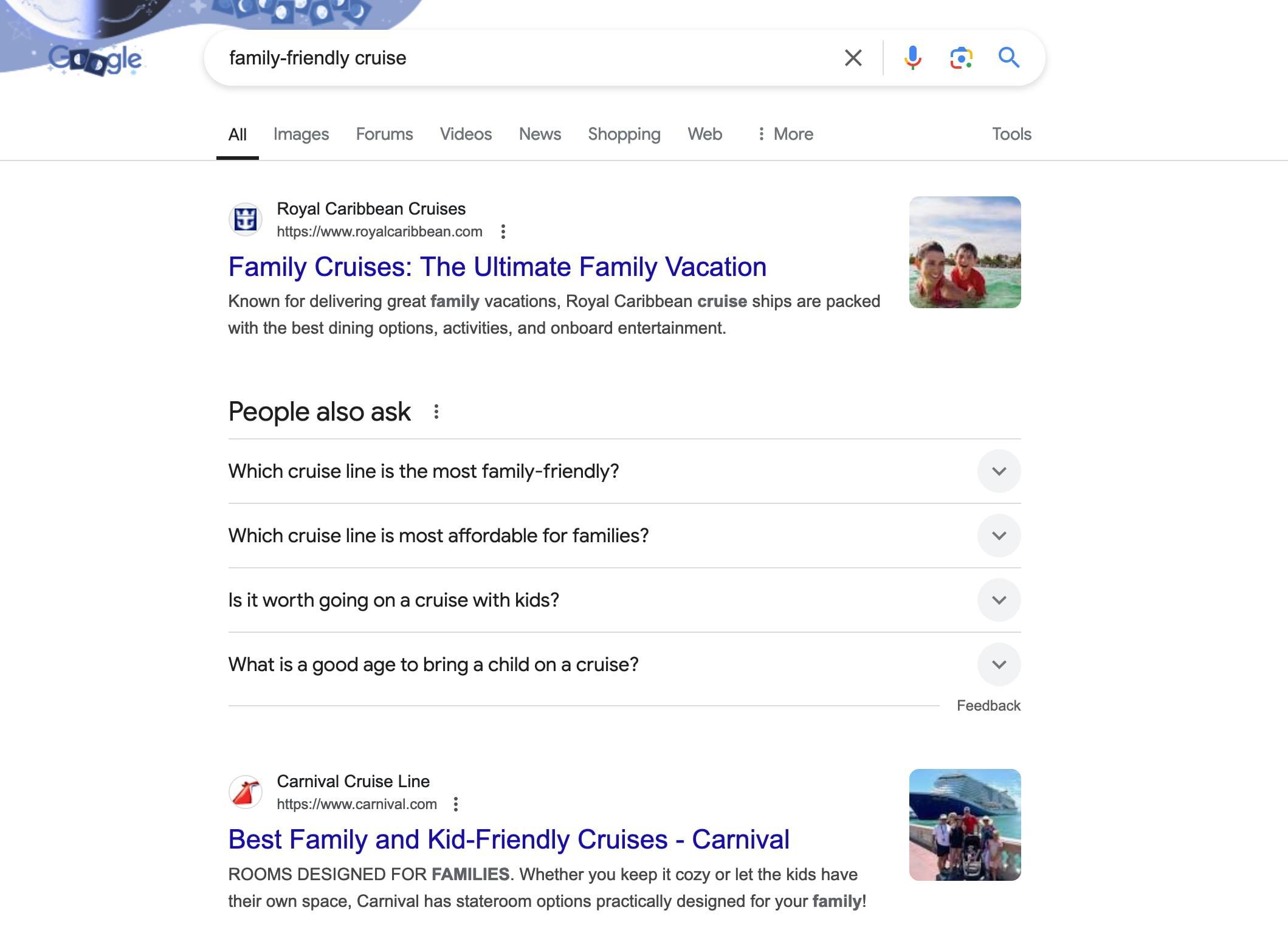Click the Royal Caribbean anchor favicon
Viewport: 1288px width, 927px height.
pos(245,219)
